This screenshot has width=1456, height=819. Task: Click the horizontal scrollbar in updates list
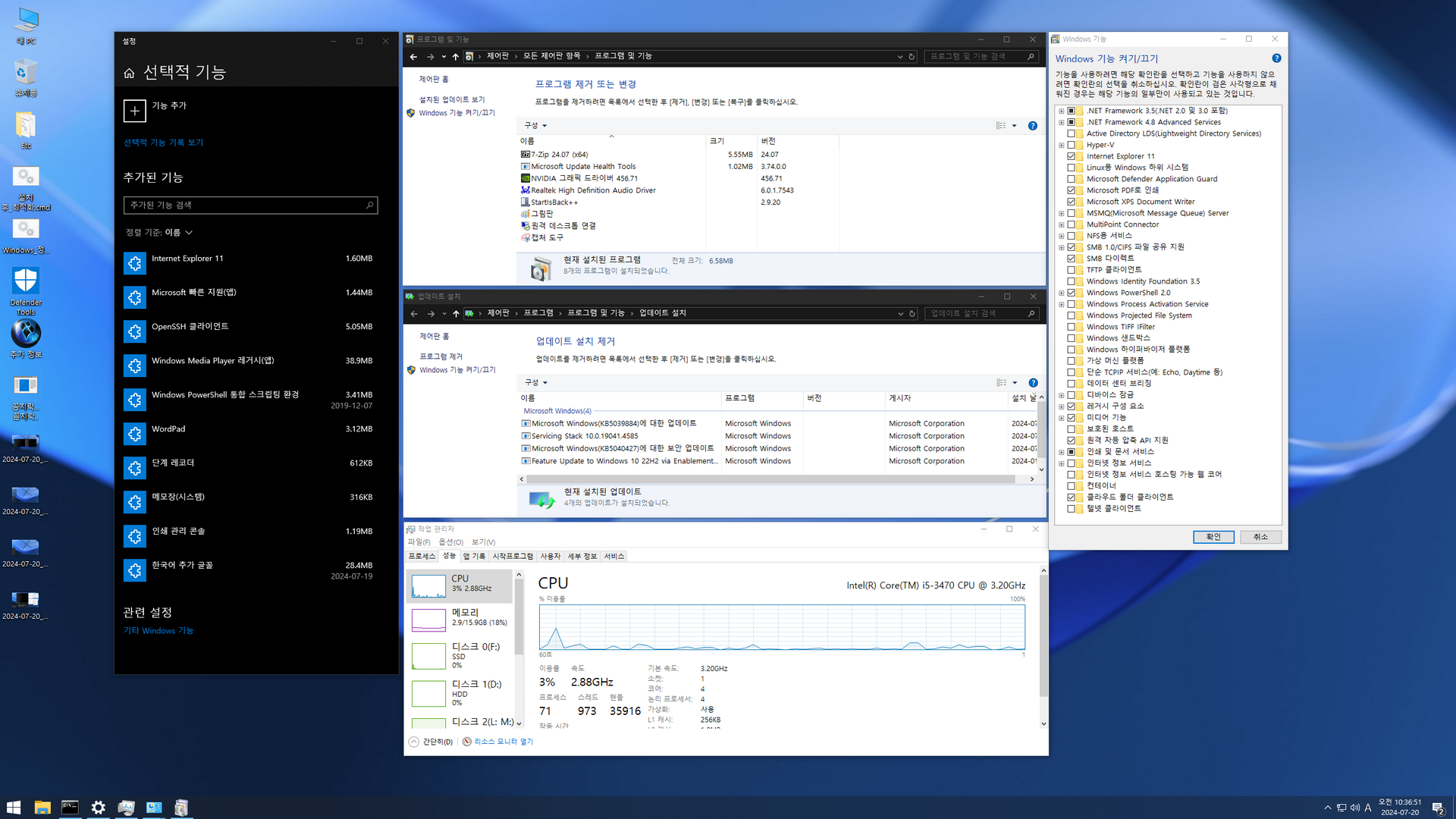pos(770,479)
